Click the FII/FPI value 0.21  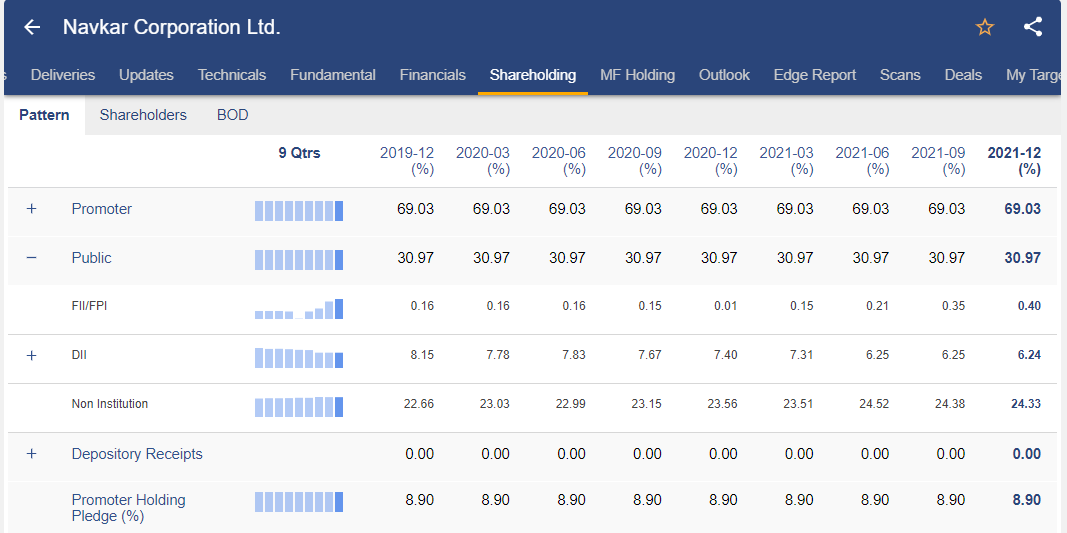click(878, 306)
